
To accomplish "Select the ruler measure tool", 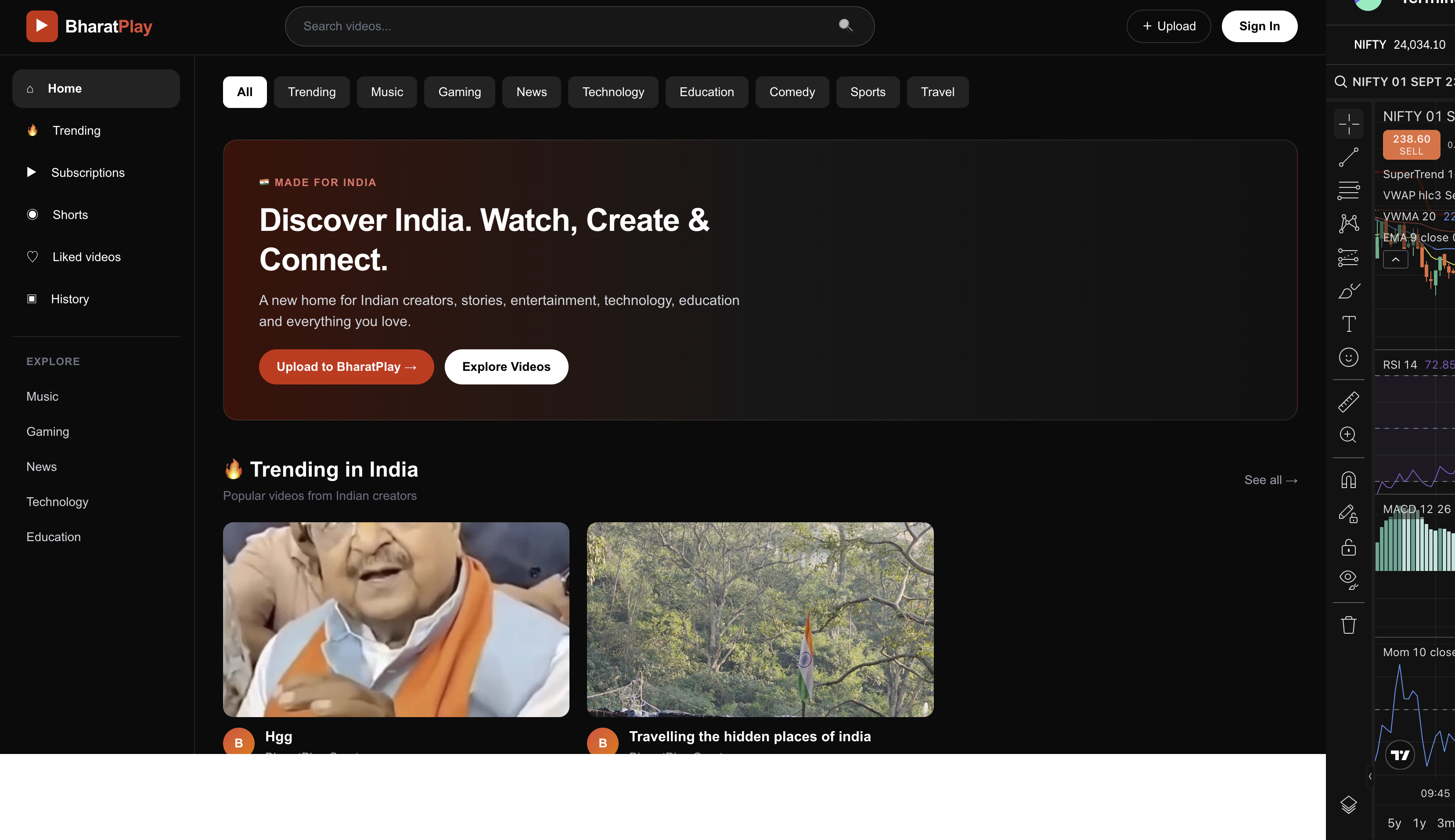I will click(1349, 402).
